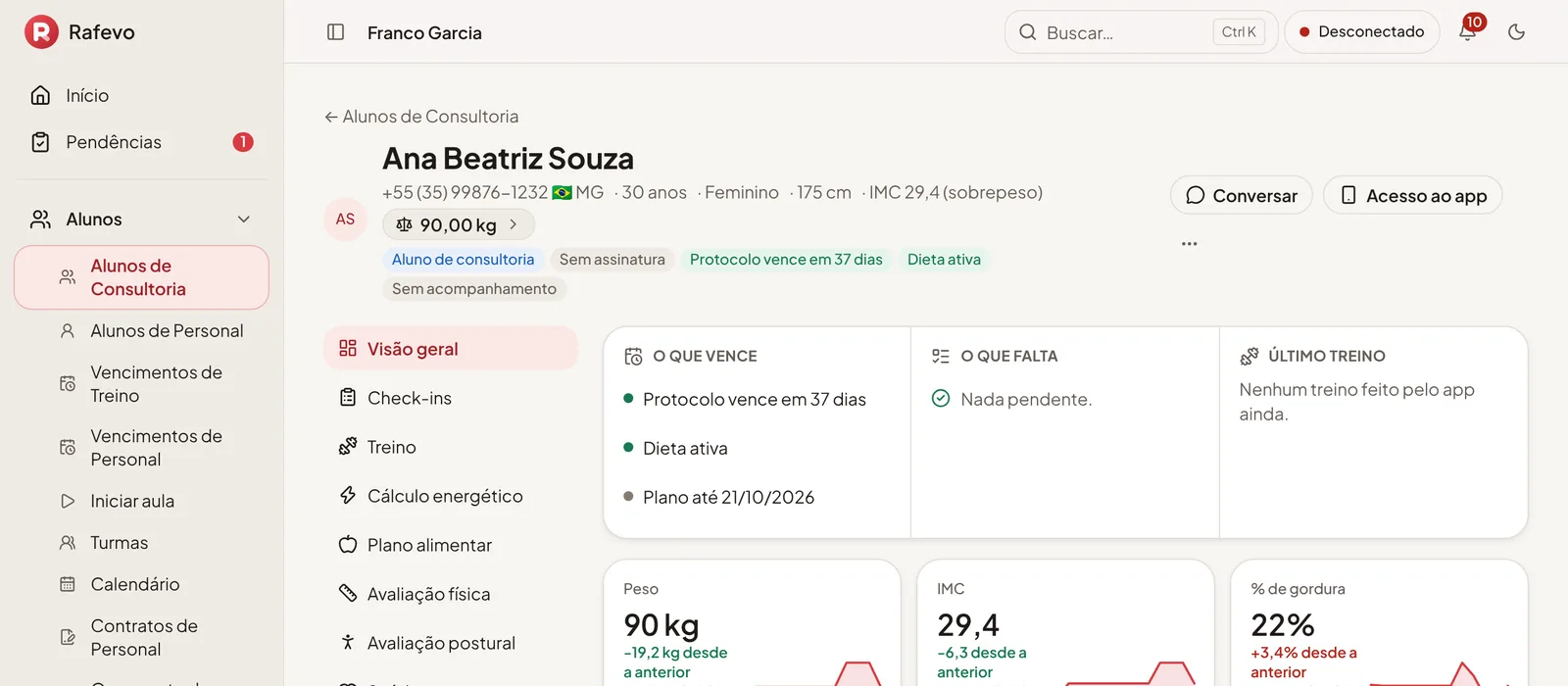
Task: Open the notifications bell
Action: pyautogui.click(x=1467, y=32)
